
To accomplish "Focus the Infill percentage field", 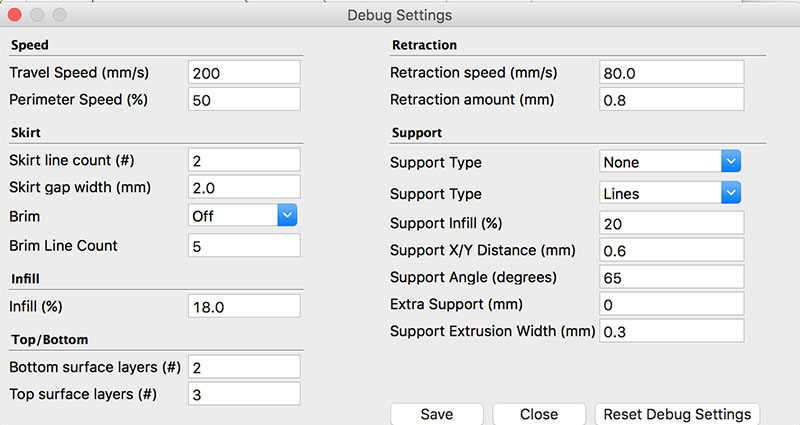I will pos(244,306).
